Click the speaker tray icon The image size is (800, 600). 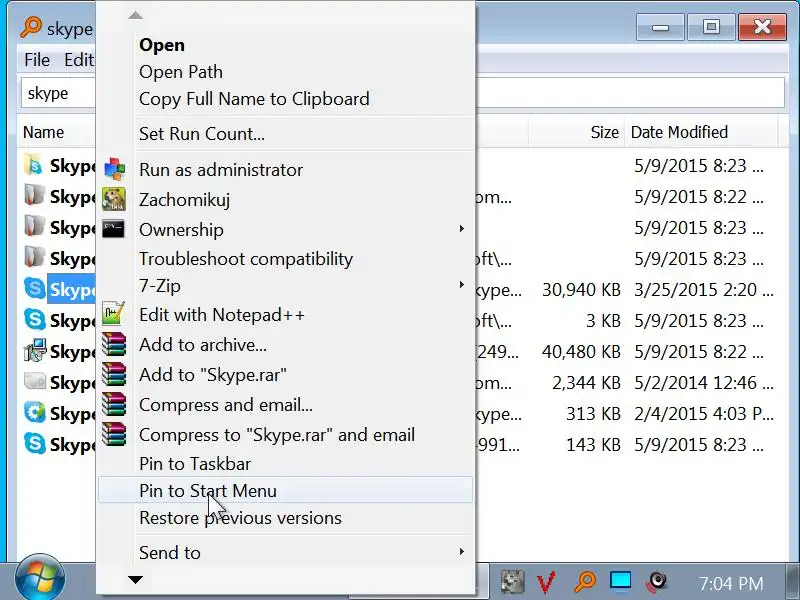pos(657,582)
